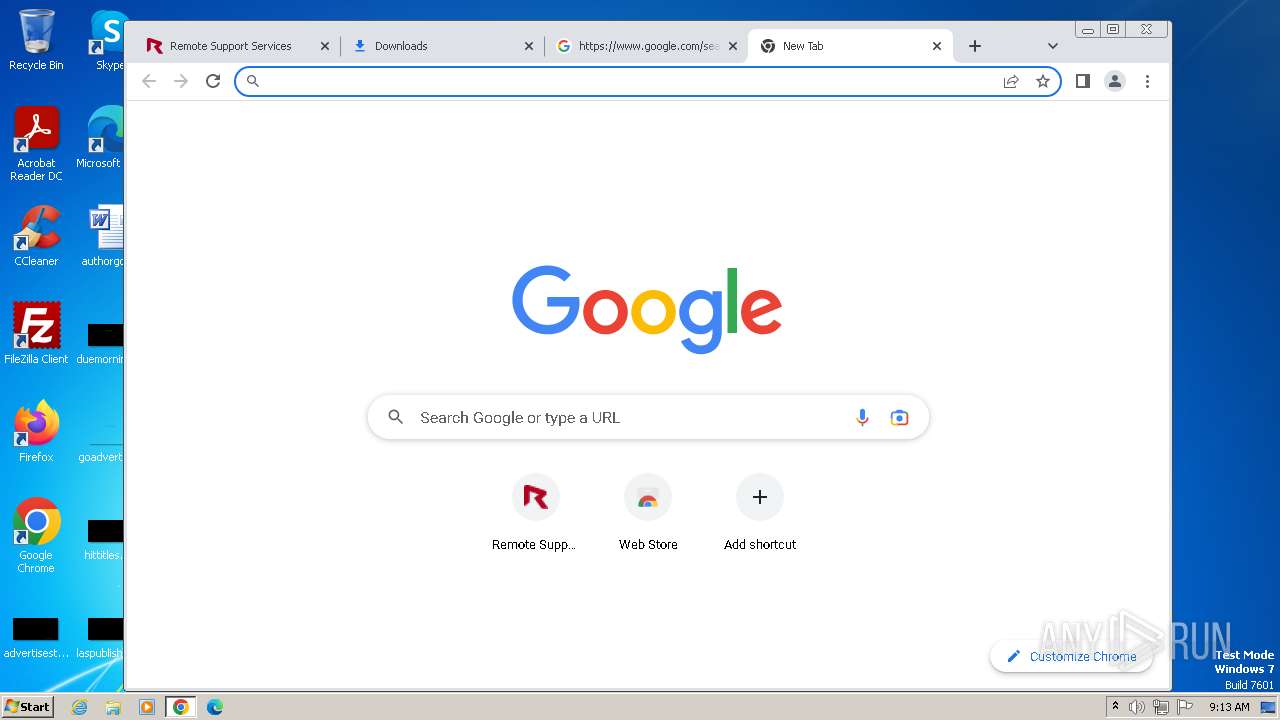The width and height of the screenshot is (1280, 720).
Task: Click the Google logo
Action: pyautogui.click(x=647, y=309)
